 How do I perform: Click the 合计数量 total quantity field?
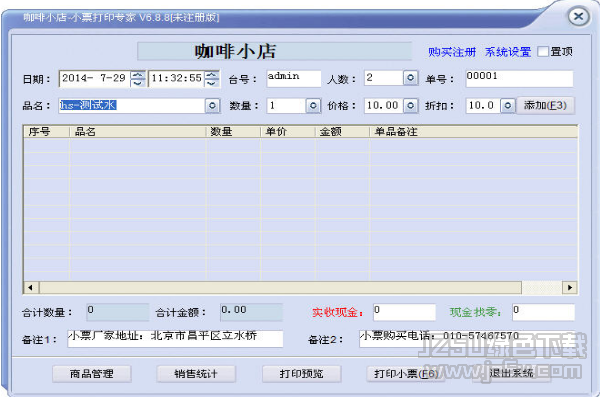[x=117, y=312]
